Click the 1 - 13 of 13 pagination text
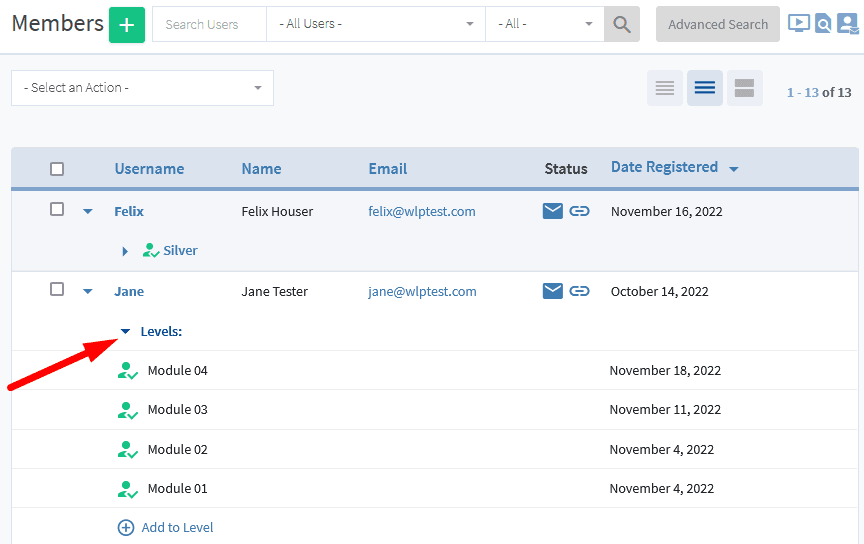864x544 pixels. [819, 93]
